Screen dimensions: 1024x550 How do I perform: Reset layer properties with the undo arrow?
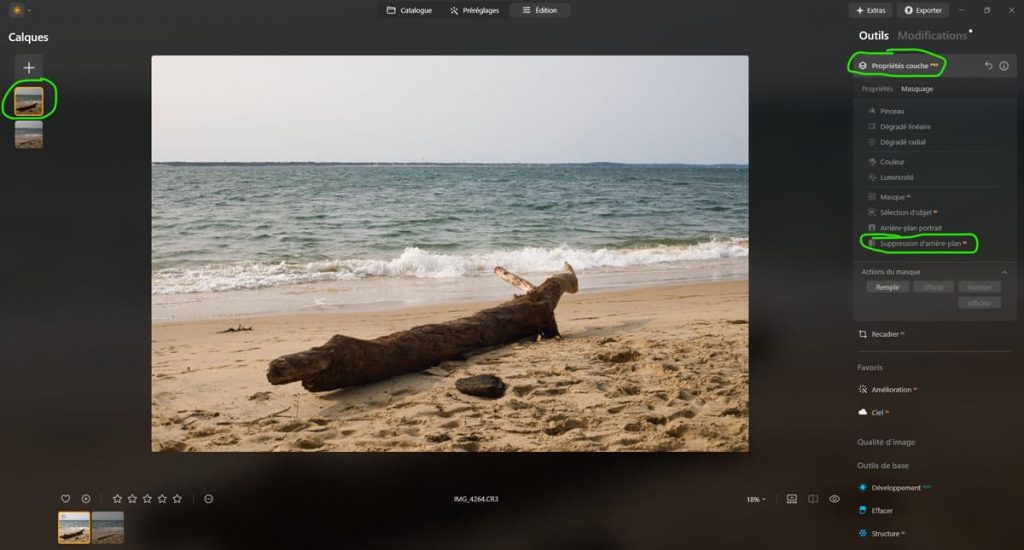988,66
